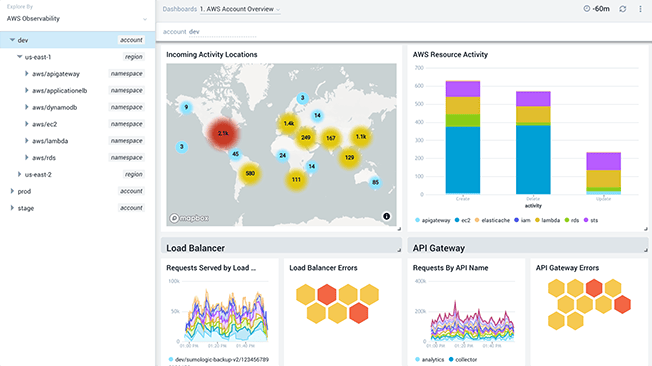Expand the aws/apigateway namespace node
652x366 pixels.
[x=27, y=74]
